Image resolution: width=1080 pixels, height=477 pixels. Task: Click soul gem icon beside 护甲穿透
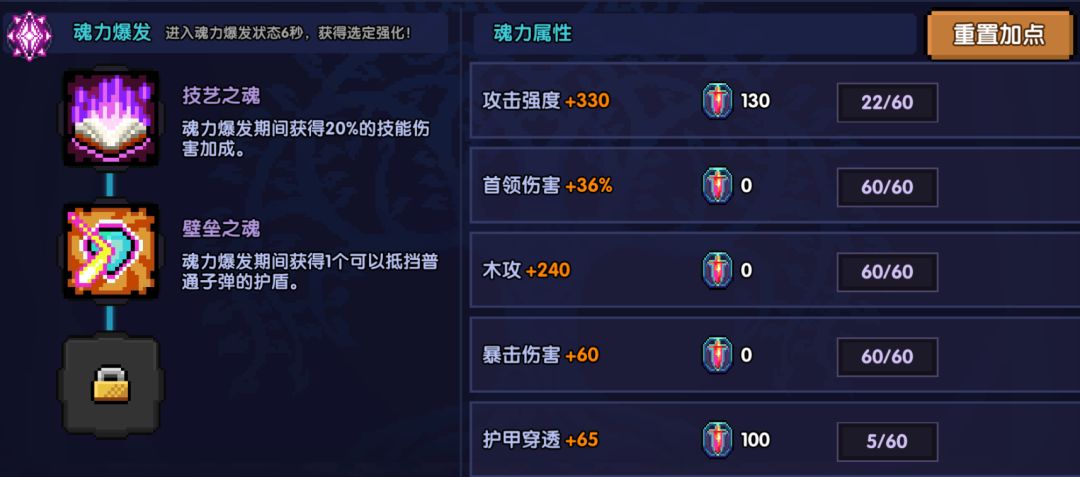[716, 440]
